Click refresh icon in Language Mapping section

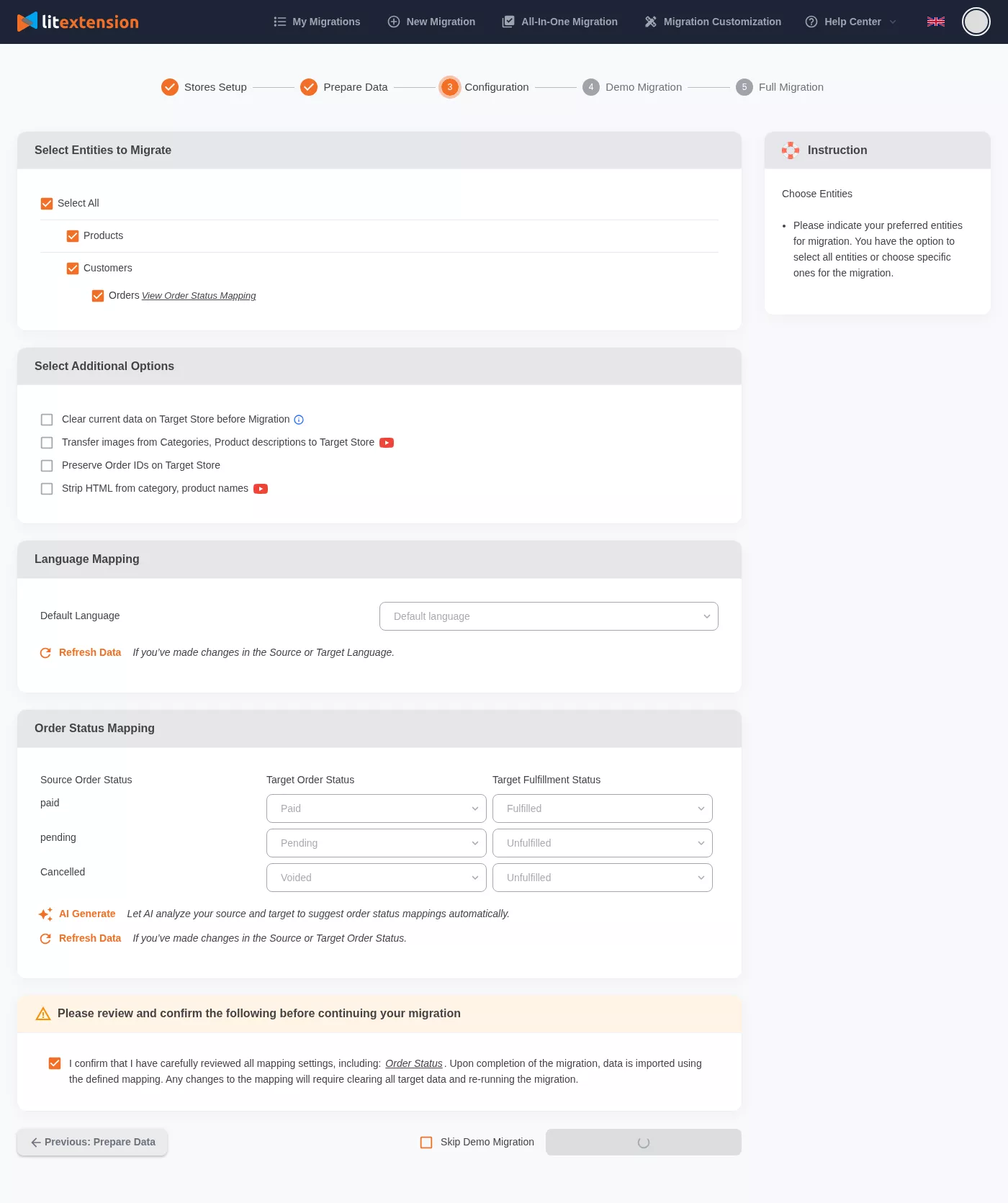pyautogui.click(x=45, y=653)
